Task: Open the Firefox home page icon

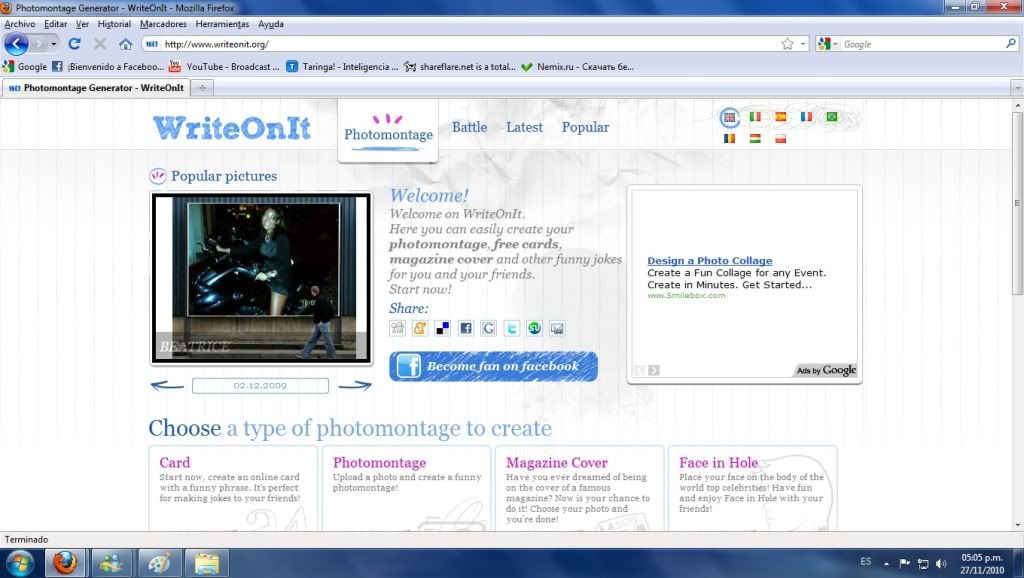Action: [x=125, y=44]
